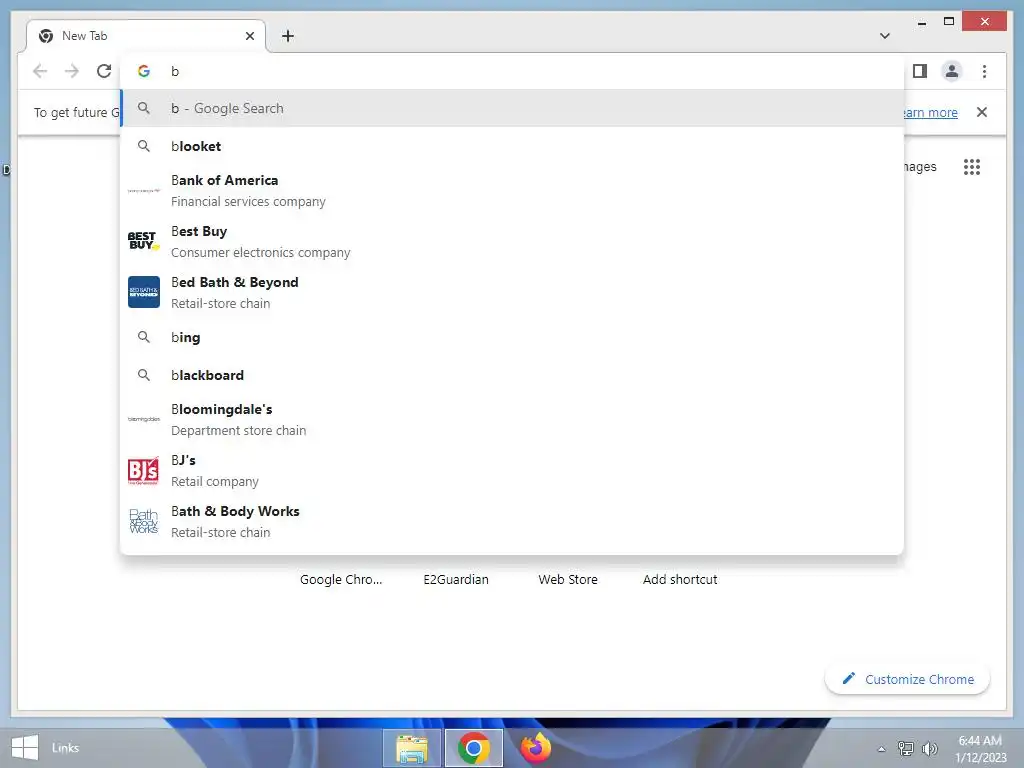The width and height of the screenshot is (1024, 768).
Task: Expand the tab search chevron
Action: (885, 36)
